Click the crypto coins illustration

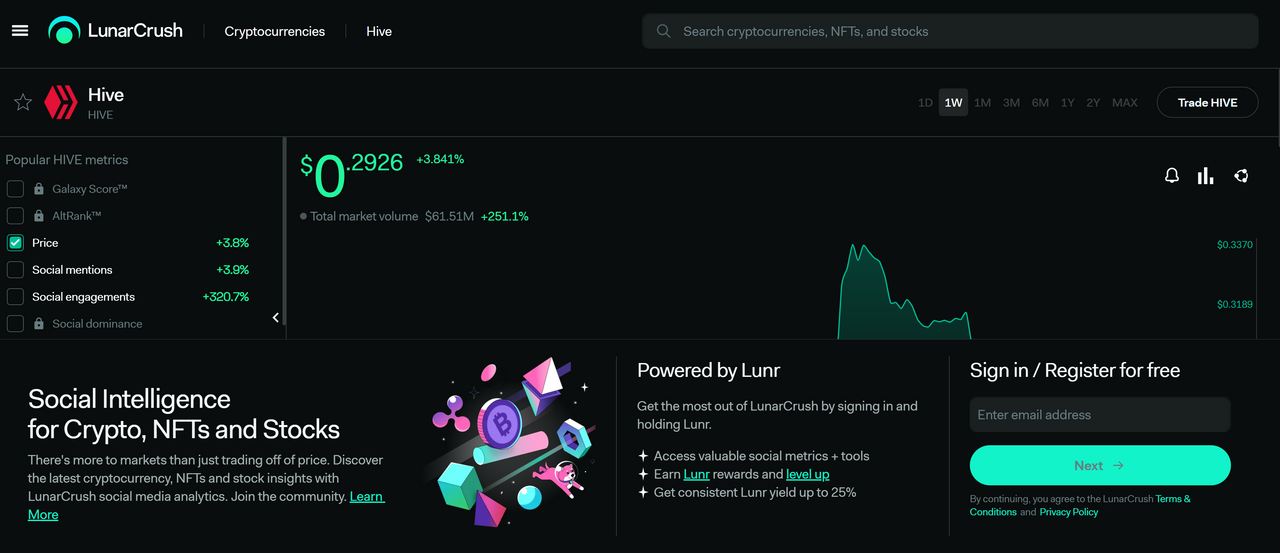(507, 443)
